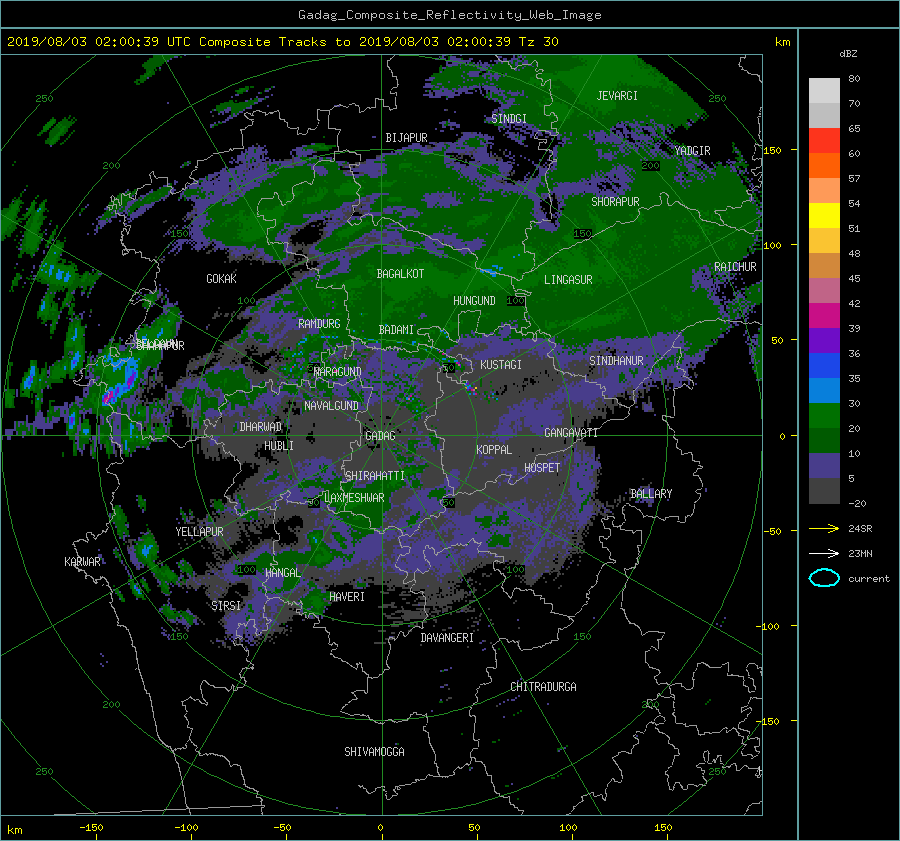
Task: Click the RAICHUR city label
Action: 735,267
